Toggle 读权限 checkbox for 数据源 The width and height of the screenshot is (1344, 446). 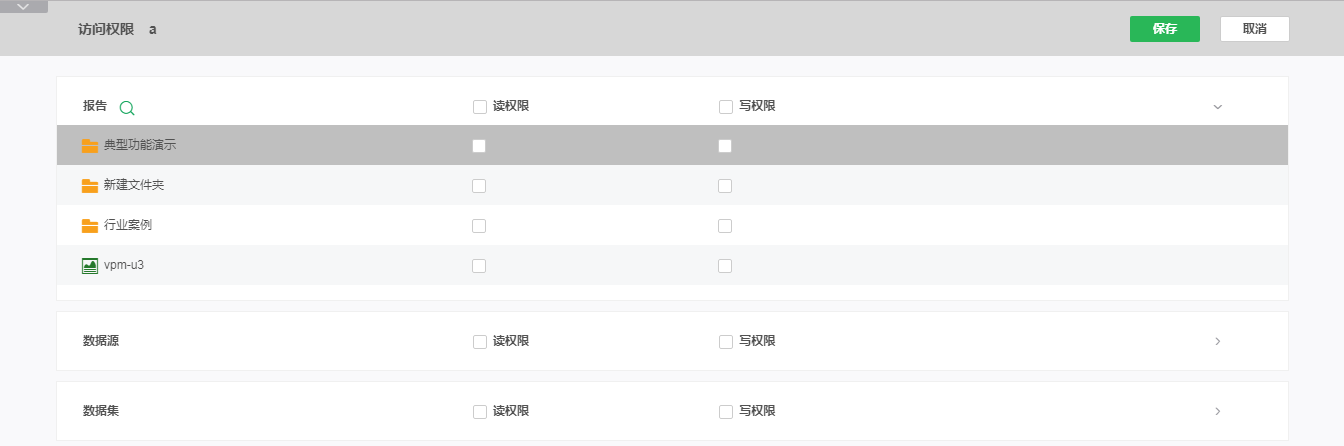[x=480, y=342]
